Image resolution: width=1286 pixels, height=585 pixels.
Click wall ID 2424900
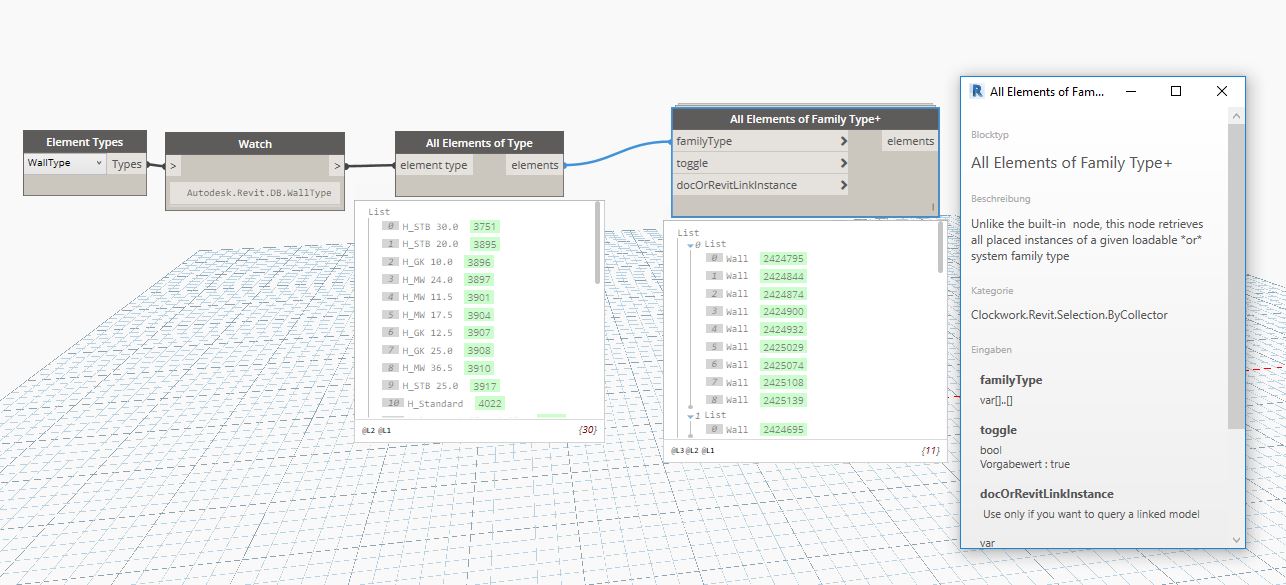point(782,312)
